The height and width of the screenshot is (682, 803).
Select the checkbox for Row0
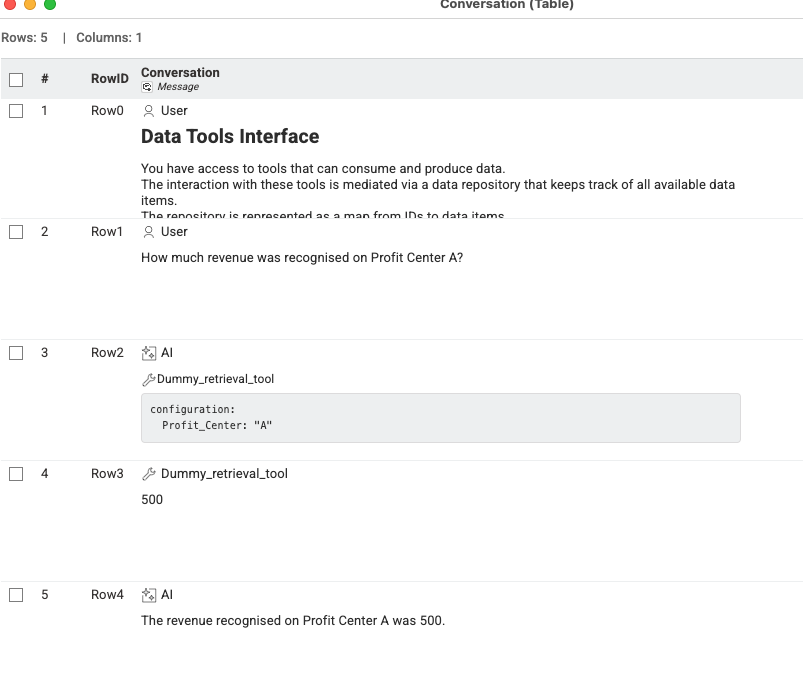tap(16, 111)
